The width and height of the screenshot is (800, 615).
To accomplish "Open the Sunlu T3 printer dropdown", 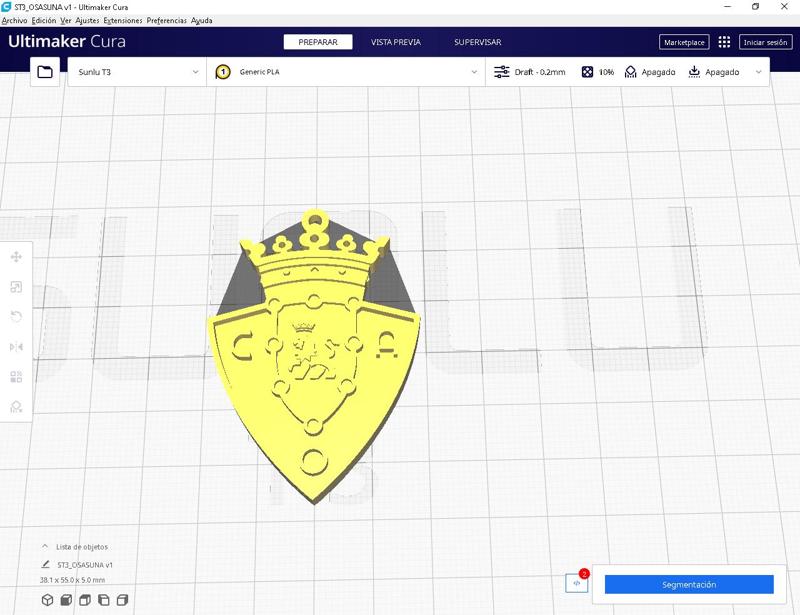I will 135,71.
